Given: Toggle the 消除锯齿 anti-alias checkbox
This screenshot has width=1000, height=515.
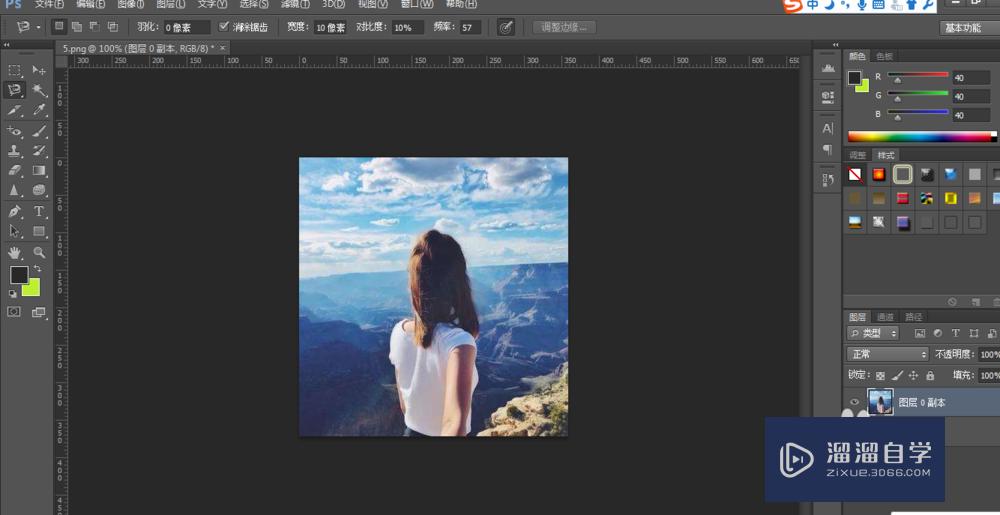Looking at the screenshot, I should pos(224,27).
